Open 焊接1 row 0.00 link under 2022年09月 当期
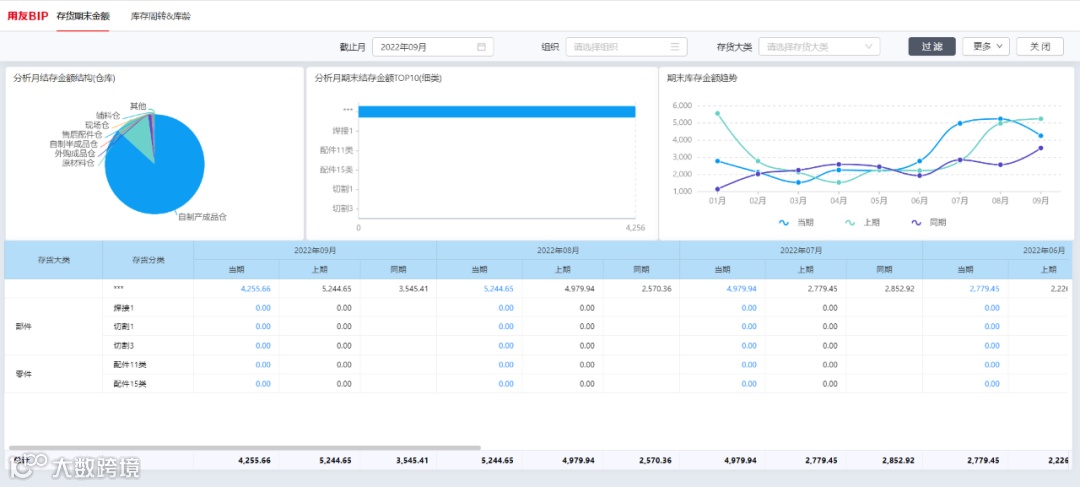Viewport: 1080px width, 487px height. pyautogui.click(x=263, y=308)
